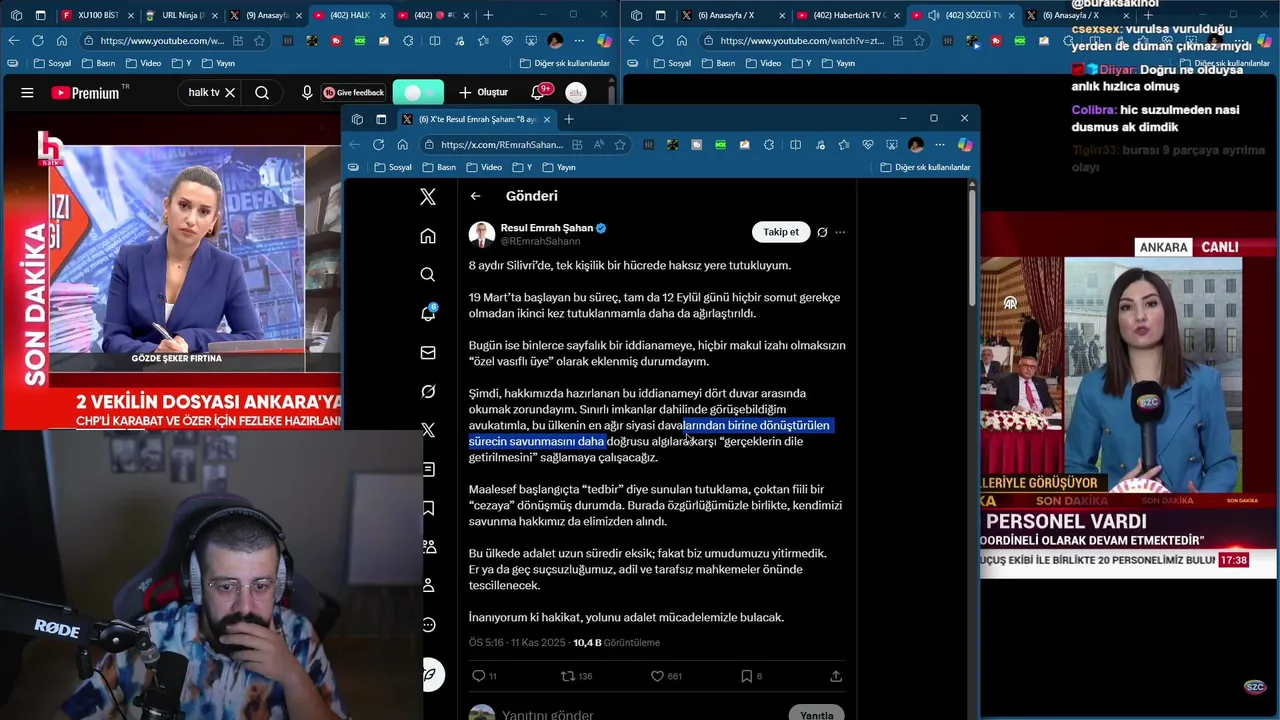1280x720 pixels.
Task: Click the X logo in sidebar
Action: pyautogui.click(x=428, y=197)
